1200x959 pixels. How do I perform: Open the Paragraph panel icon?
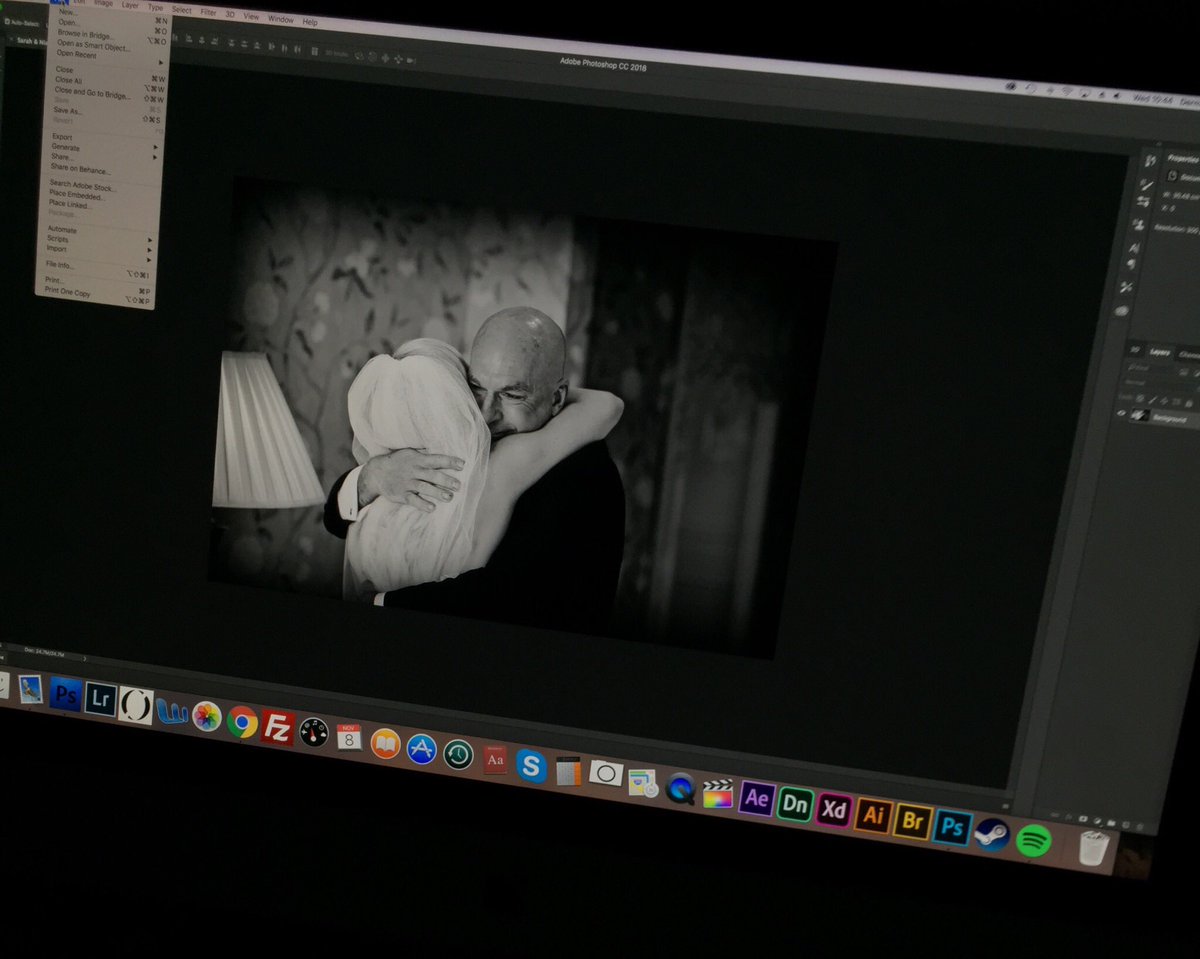tap(1131, 265)
